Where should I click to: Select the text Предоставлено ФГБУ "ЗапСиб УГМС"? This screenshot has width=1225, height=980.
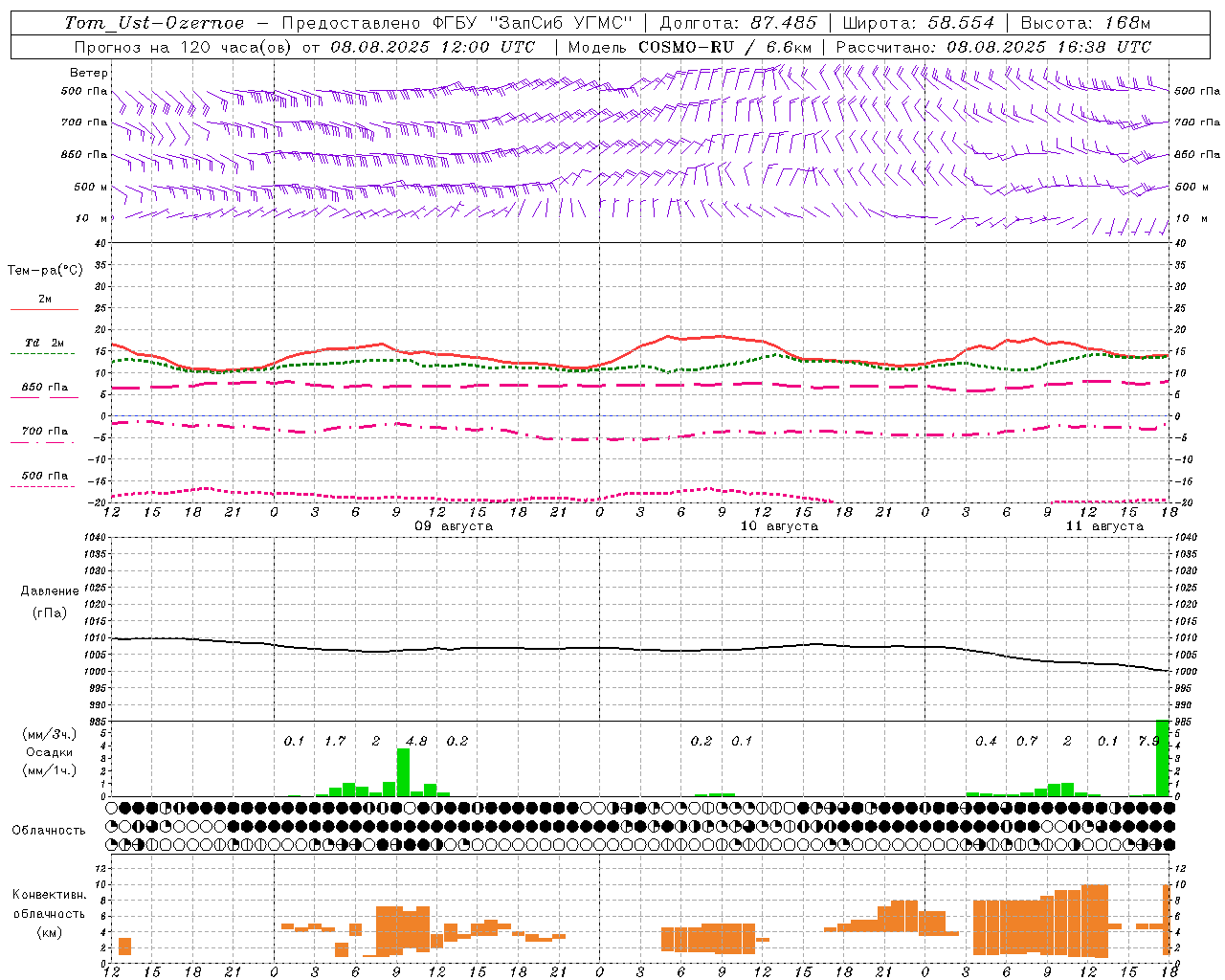pos(457,23)
